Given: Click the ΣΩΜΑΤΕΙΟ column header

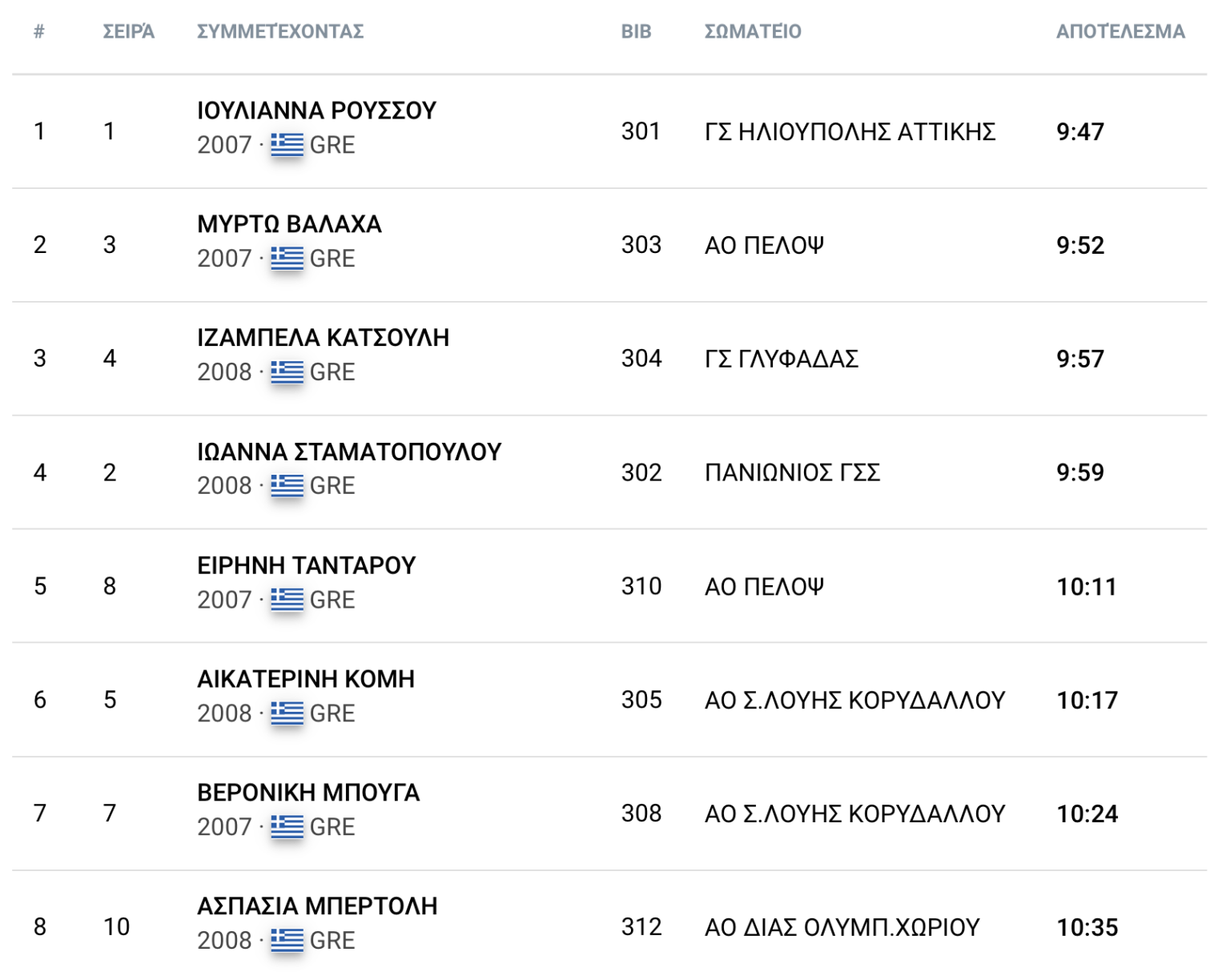Looking at the screenshot, I should point(753,32).
